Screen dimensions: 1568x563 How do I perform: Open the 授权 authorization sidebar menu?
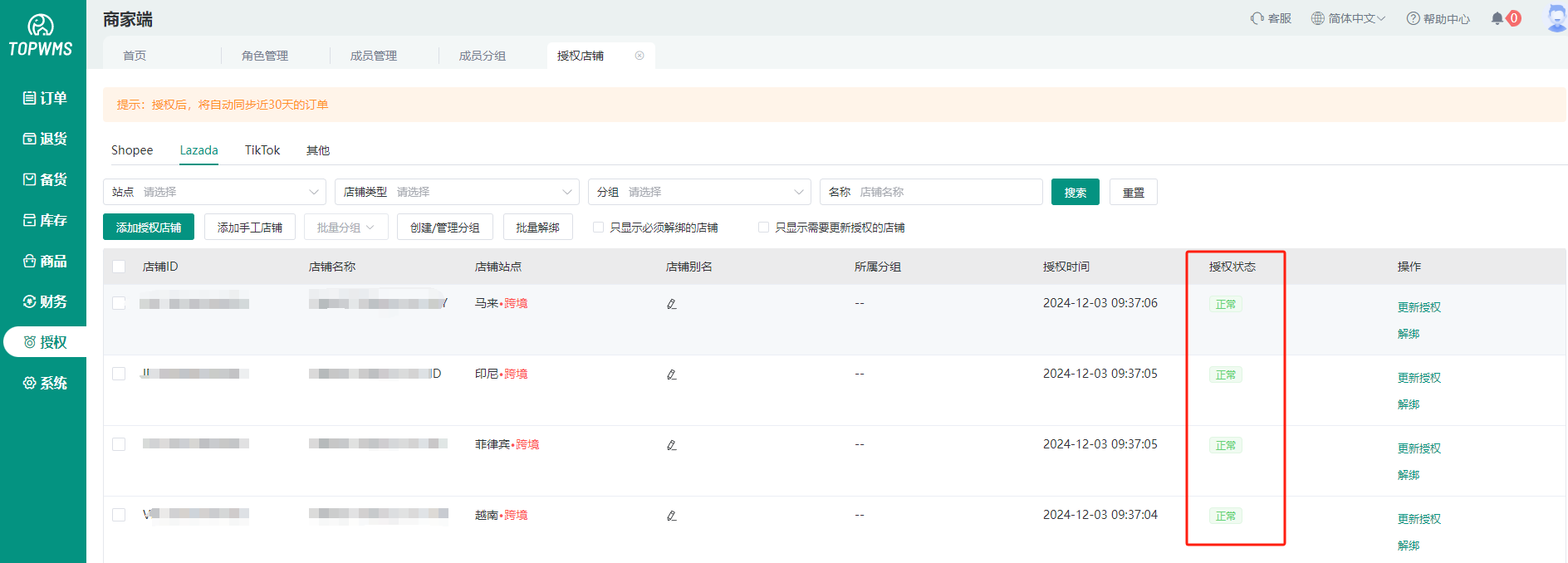pyautogui.click(x=45, y=342)
